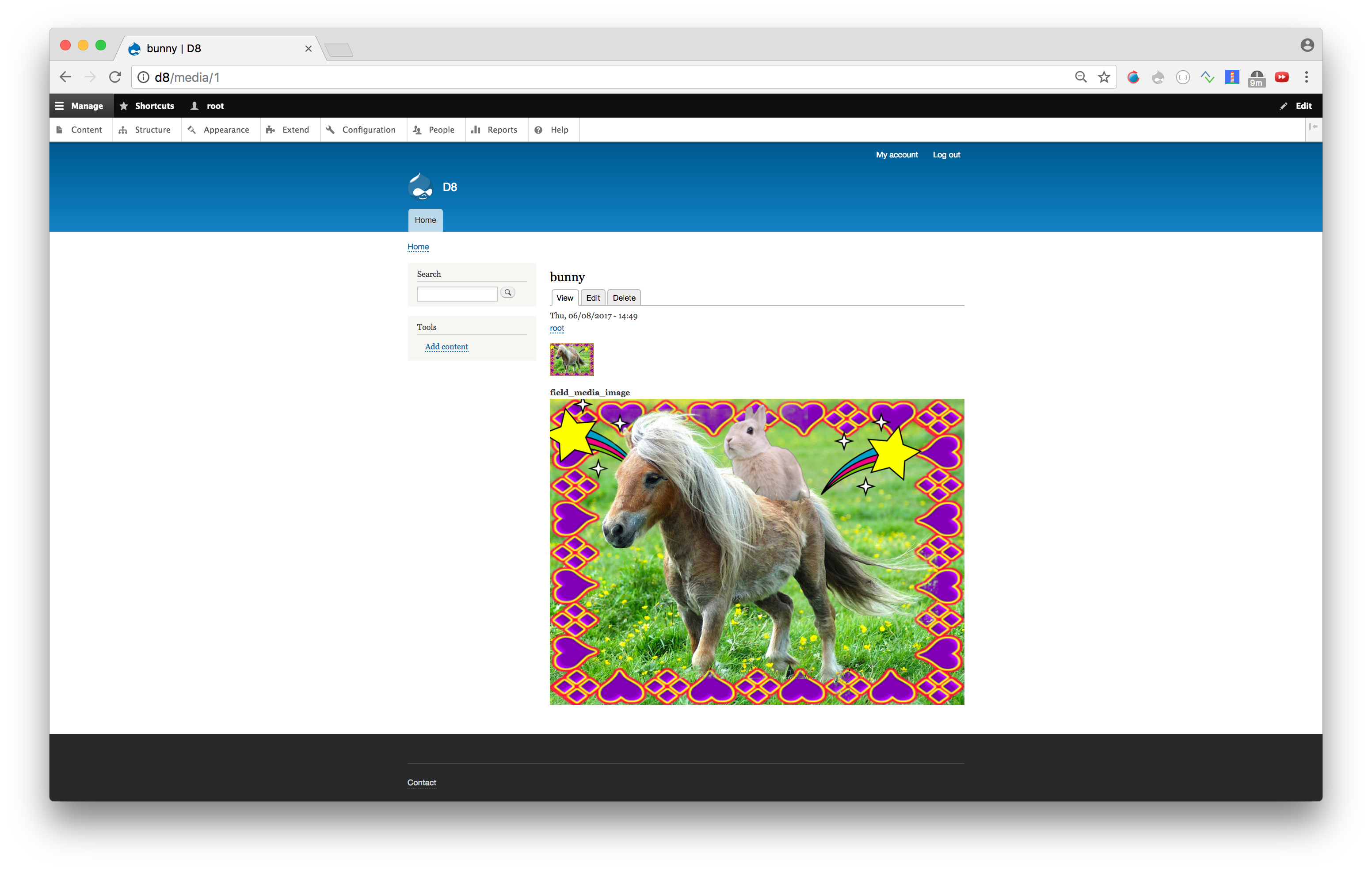Click the 'bunny' page title heading

[x=567, y=277]
